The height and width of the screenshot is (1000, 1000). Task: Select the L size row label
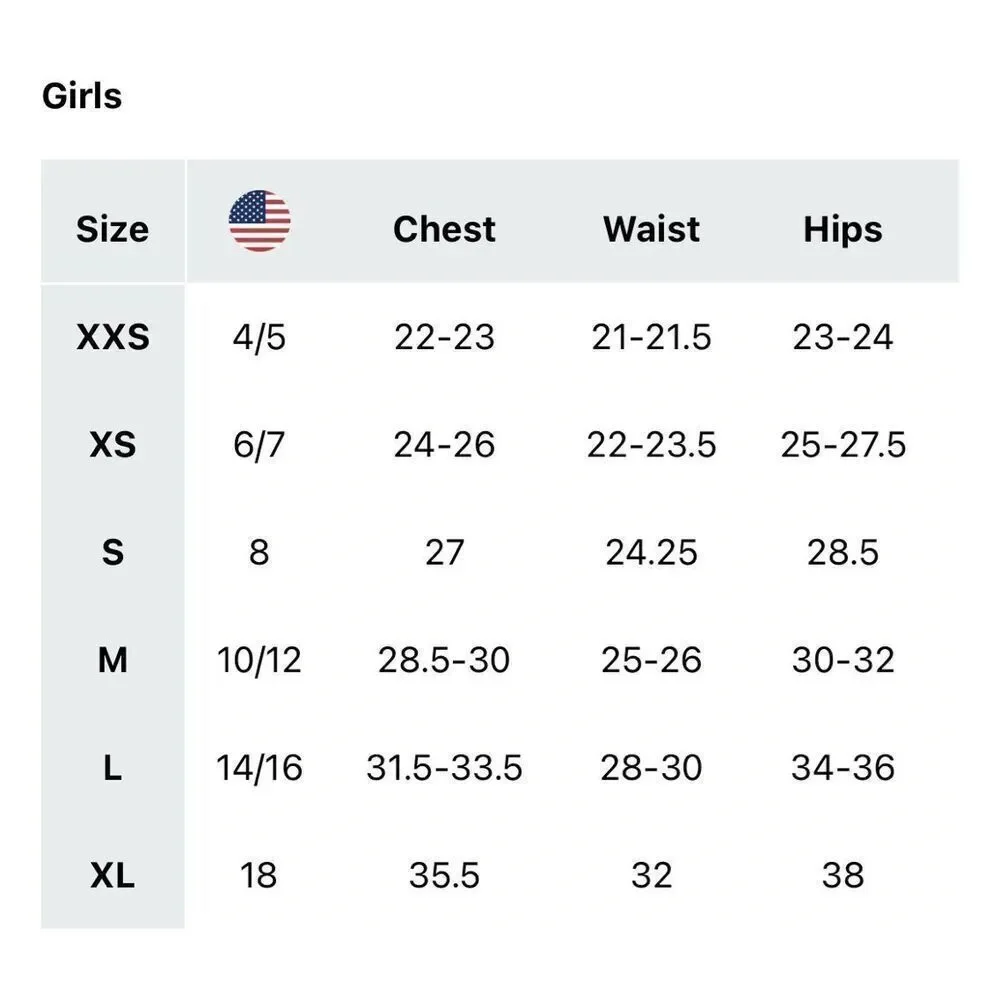tap(113, 767)
